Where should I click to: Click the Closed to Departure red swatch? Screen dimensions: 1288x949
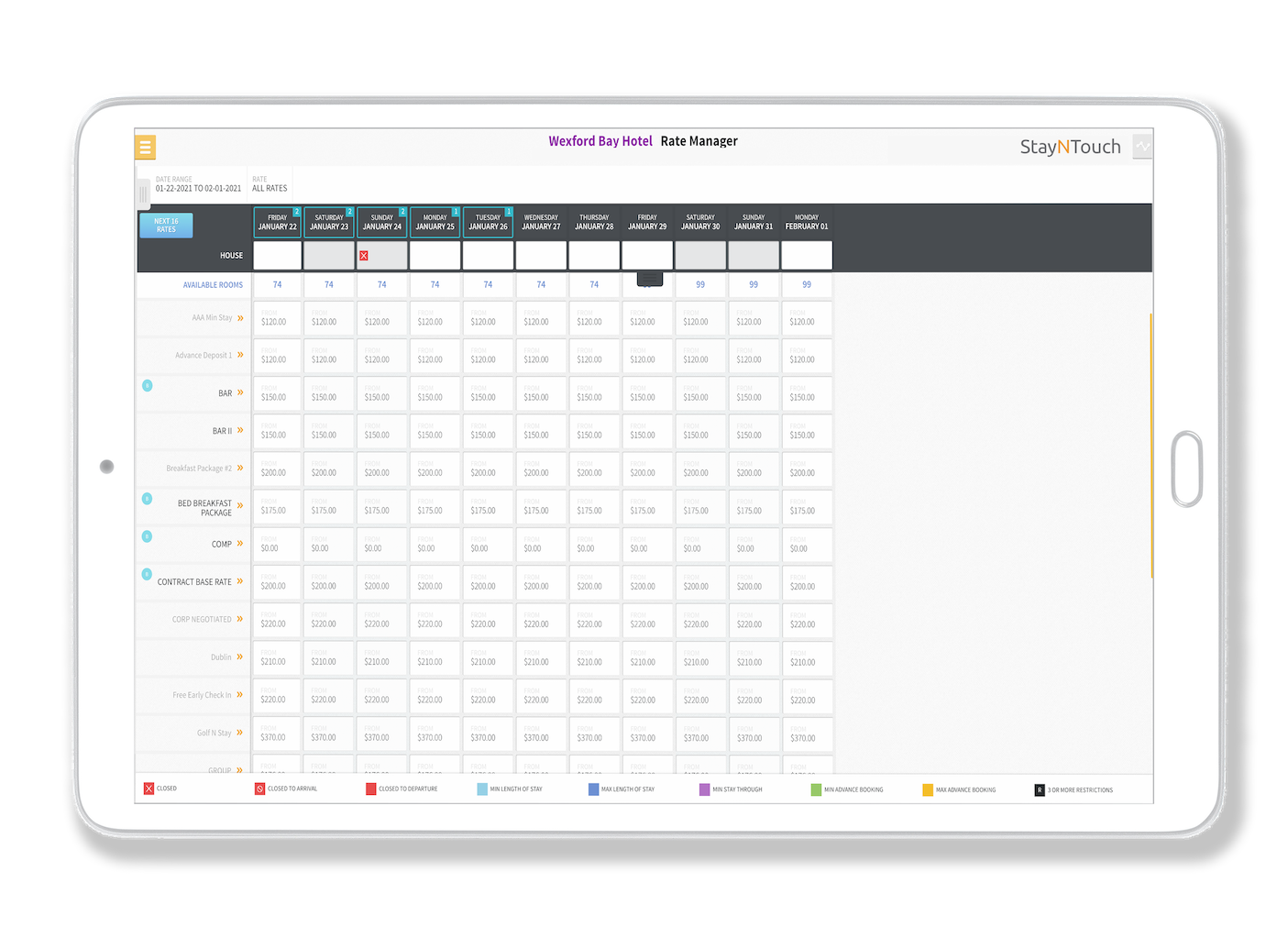(x=370, y=789)
